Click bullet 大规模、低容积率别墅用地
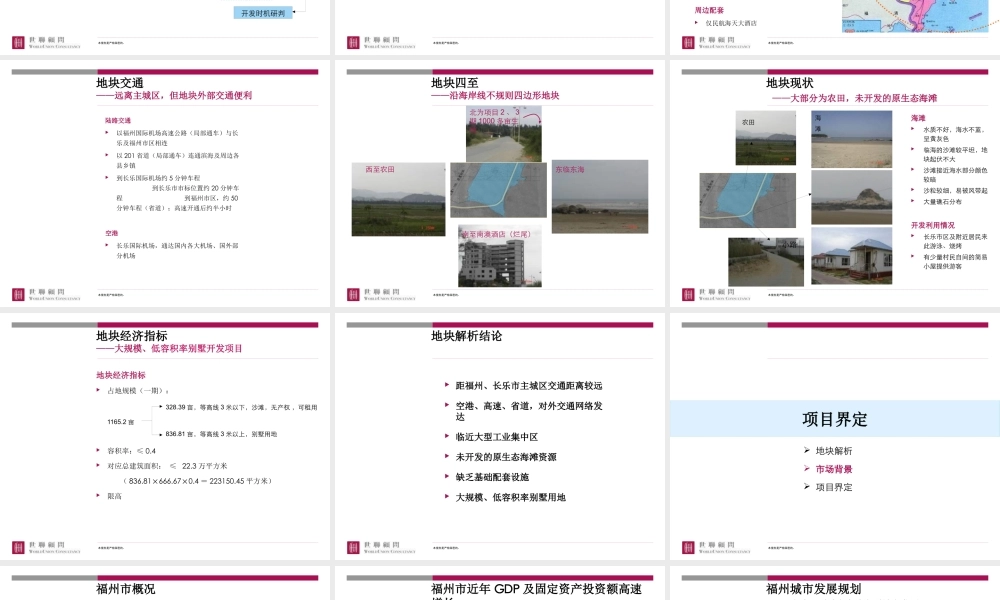1000x600 pixels. (x=510, y=497)
